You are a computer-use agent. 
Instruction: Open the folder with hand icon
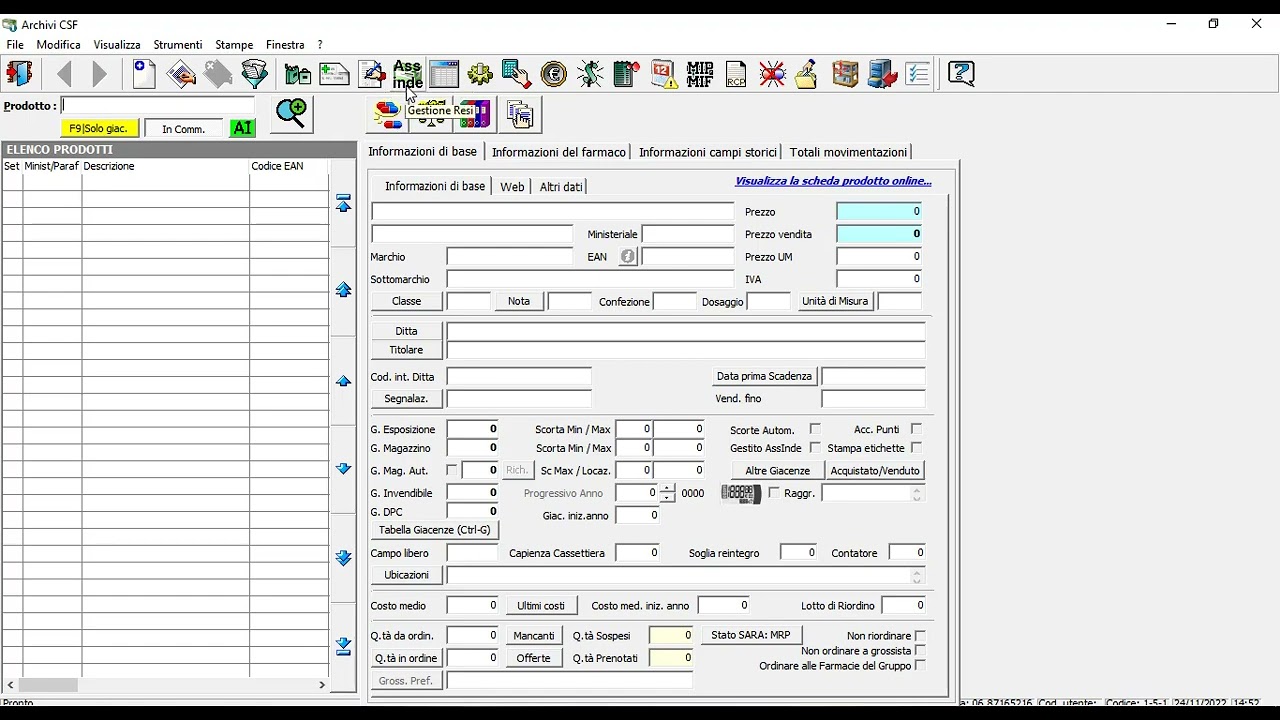click(807, 74)
